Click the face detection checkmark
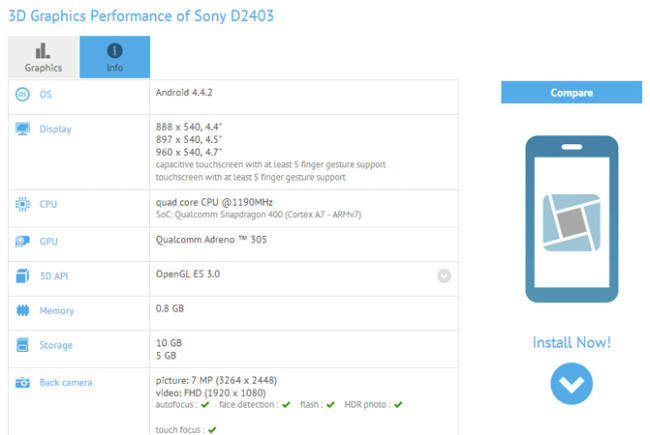The image size is (650, 435). click(x=286, y=405)
